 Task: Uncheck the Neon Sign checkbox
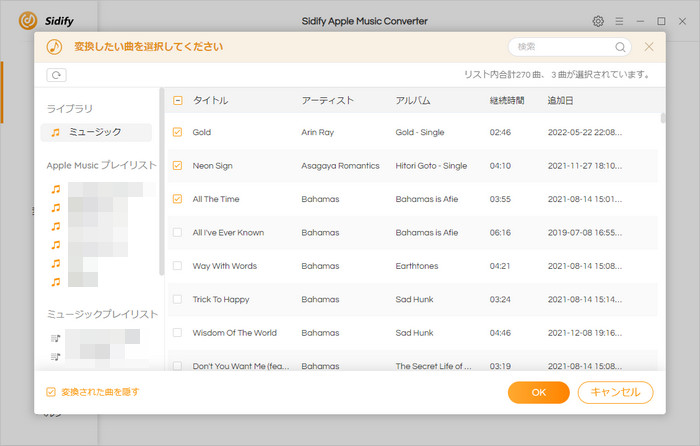coord(178,166)
